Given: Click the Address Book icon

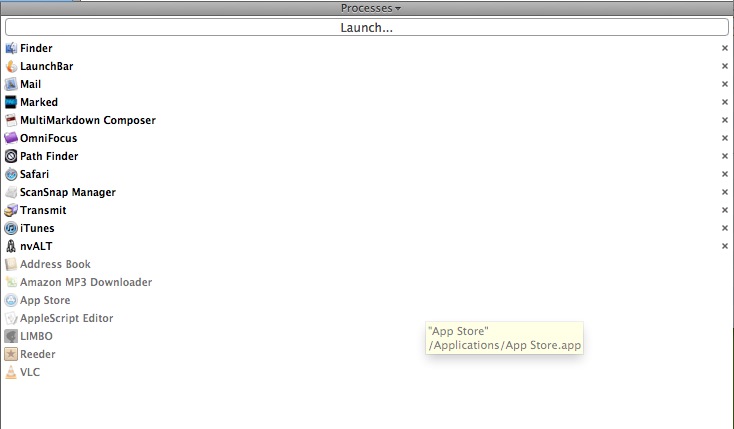Looking at the screenshot, I should tap(11, 264).
